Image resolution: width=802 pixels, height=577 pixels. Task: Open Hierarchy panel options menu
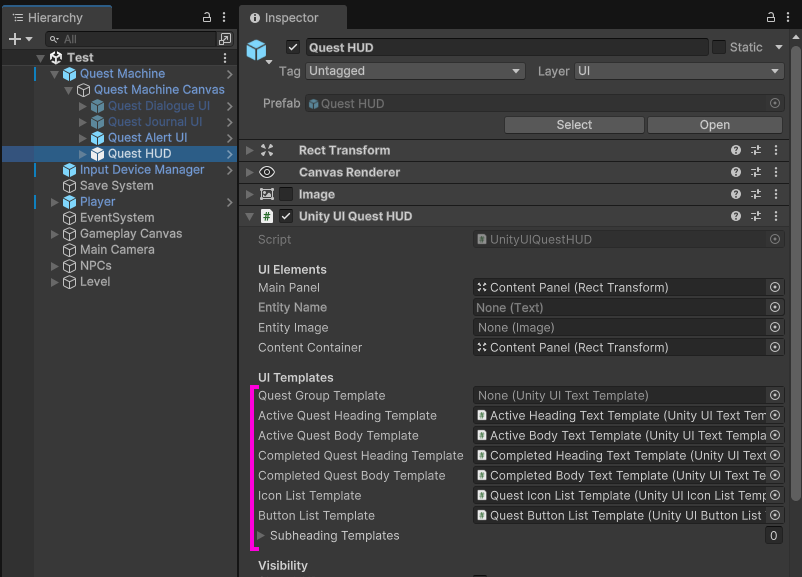(224, 17)
